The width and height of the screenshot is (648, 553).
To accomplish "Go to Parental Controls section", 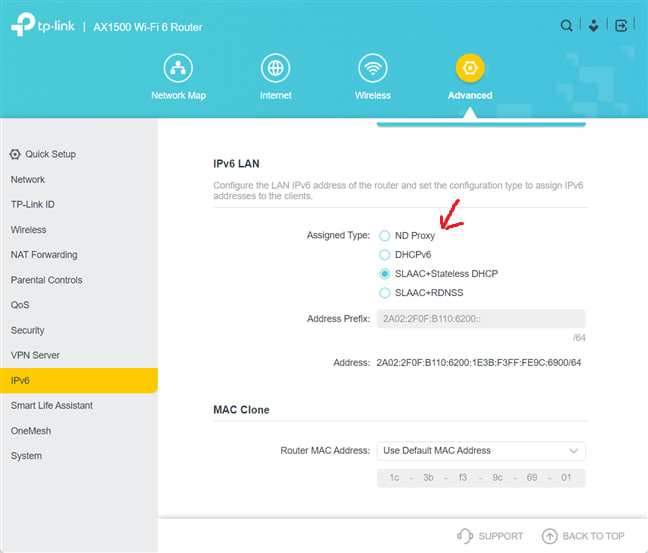I will 46,280.
